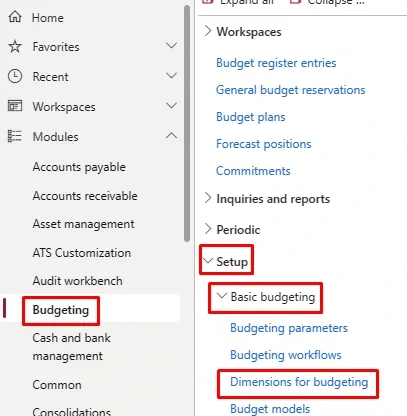The image size is (407, 416).
Task: Open the Commitments link
Action: click(x=253, y=171)
